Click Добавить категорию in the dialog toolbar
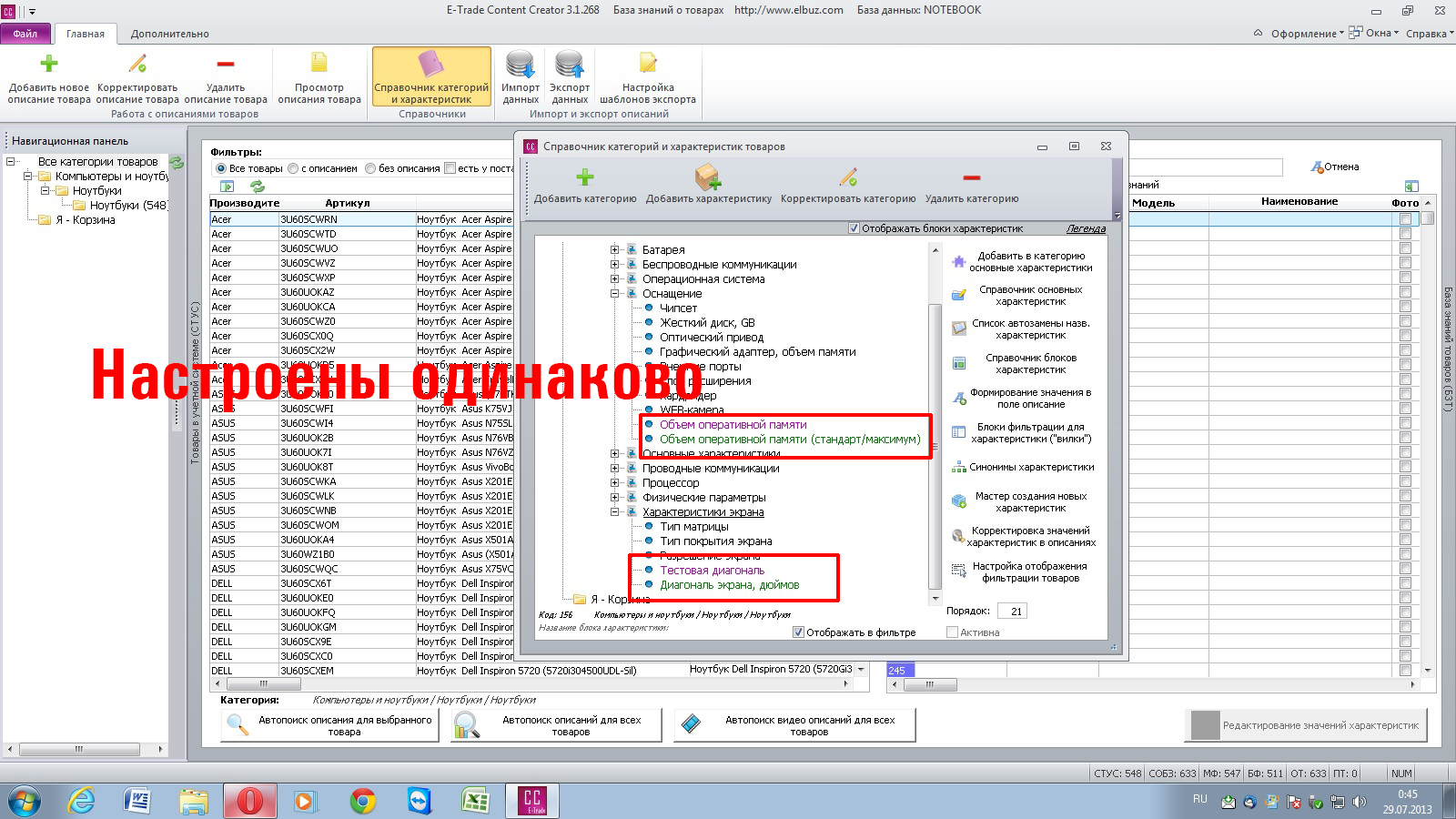1456x819 pixels. point(585,186)
